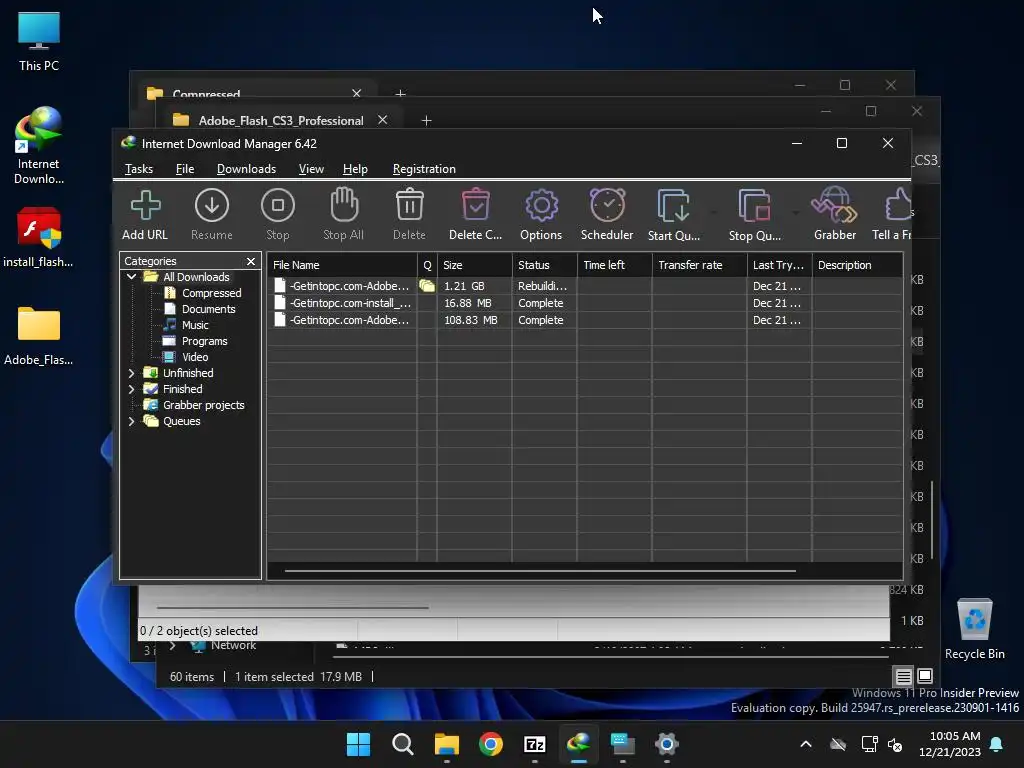Click the Delete trash icon
This screenshot has height=768, width=1024.
click(409, 214)
